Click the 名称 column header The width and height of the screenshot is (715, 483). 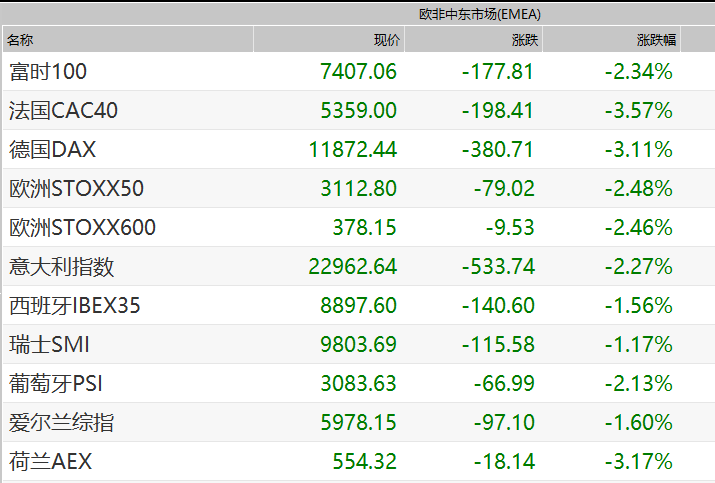click(x=21, y=40)
